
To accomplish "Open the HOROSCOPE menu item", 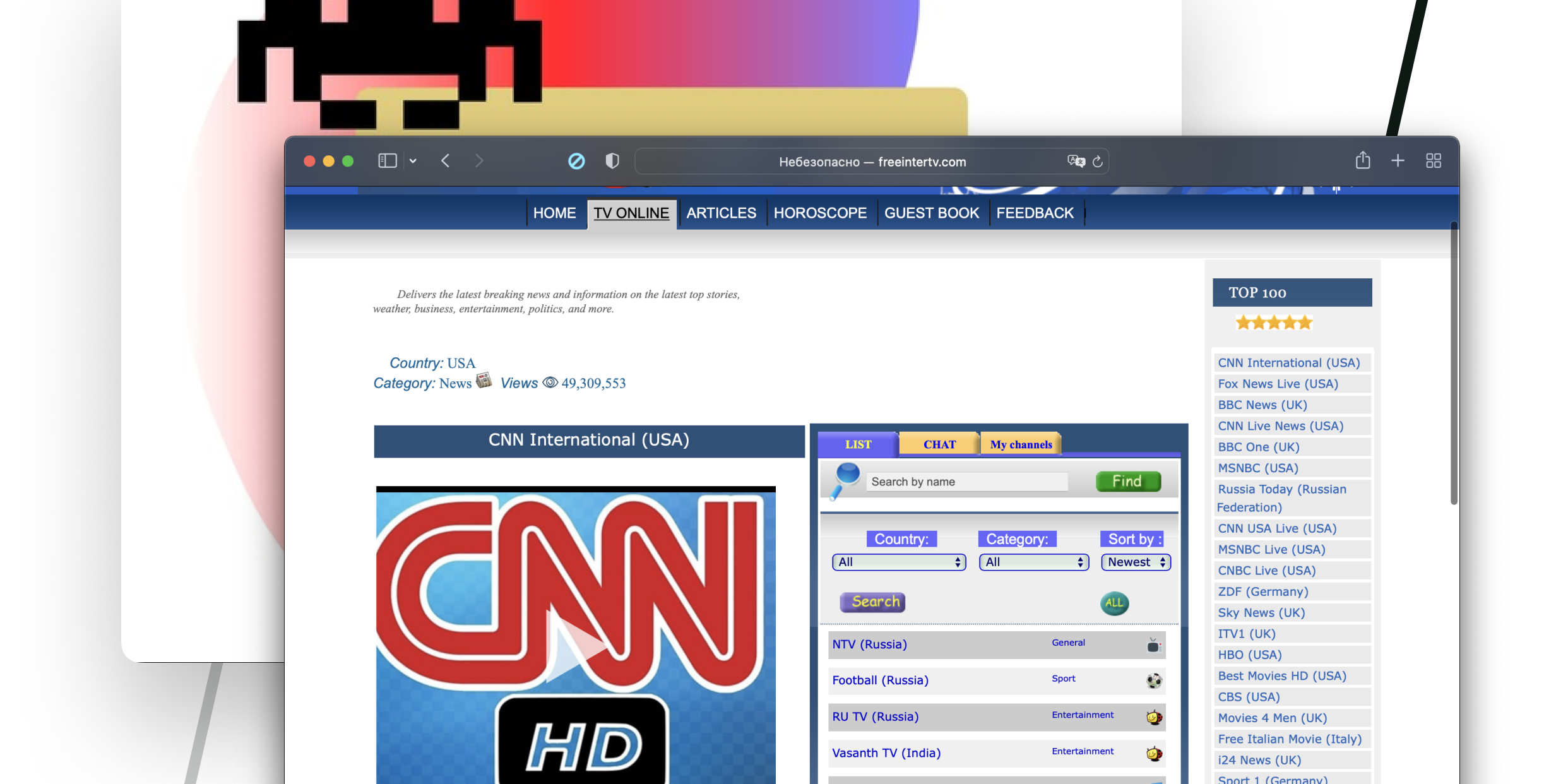I will (820, 213).
